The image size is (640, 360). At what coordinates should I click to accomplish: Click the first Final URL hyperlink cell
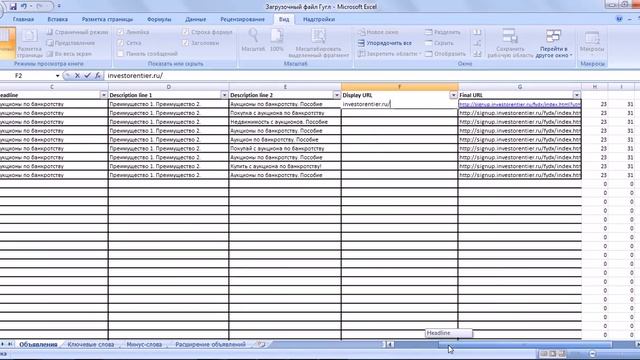coord(520,104)
